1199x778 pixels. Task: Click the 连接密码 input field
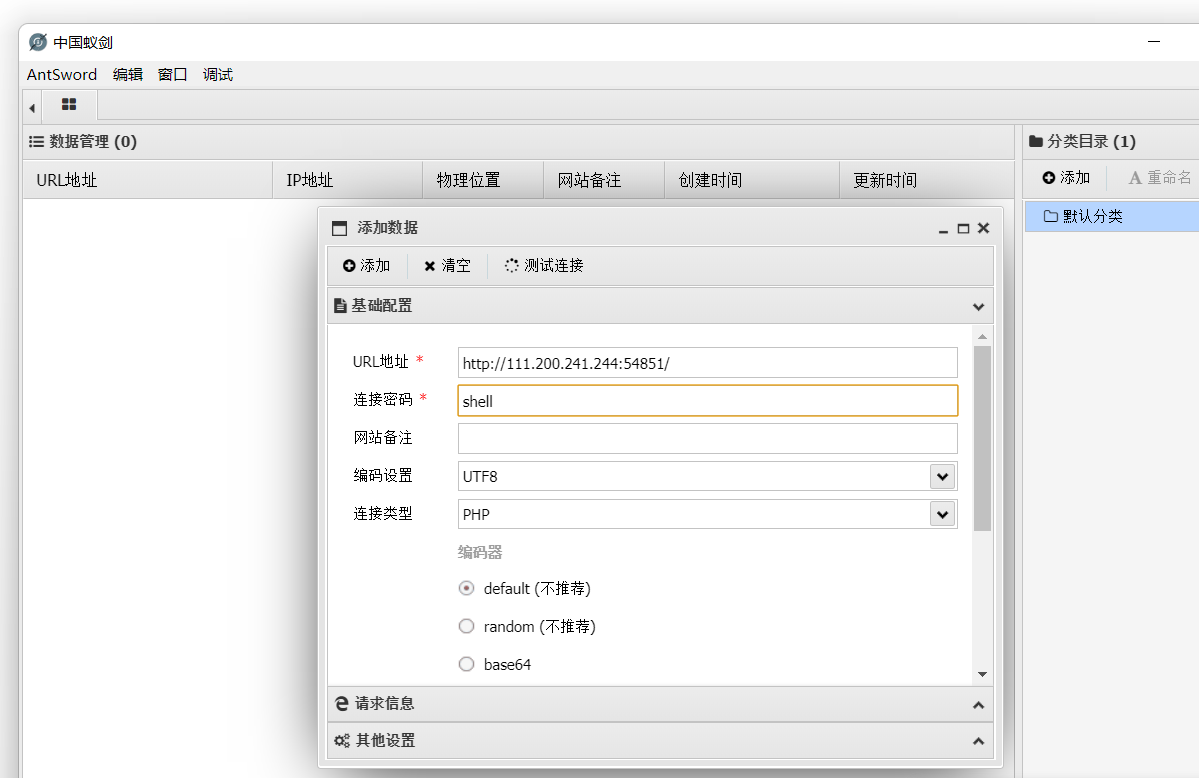tap(707, 401)
